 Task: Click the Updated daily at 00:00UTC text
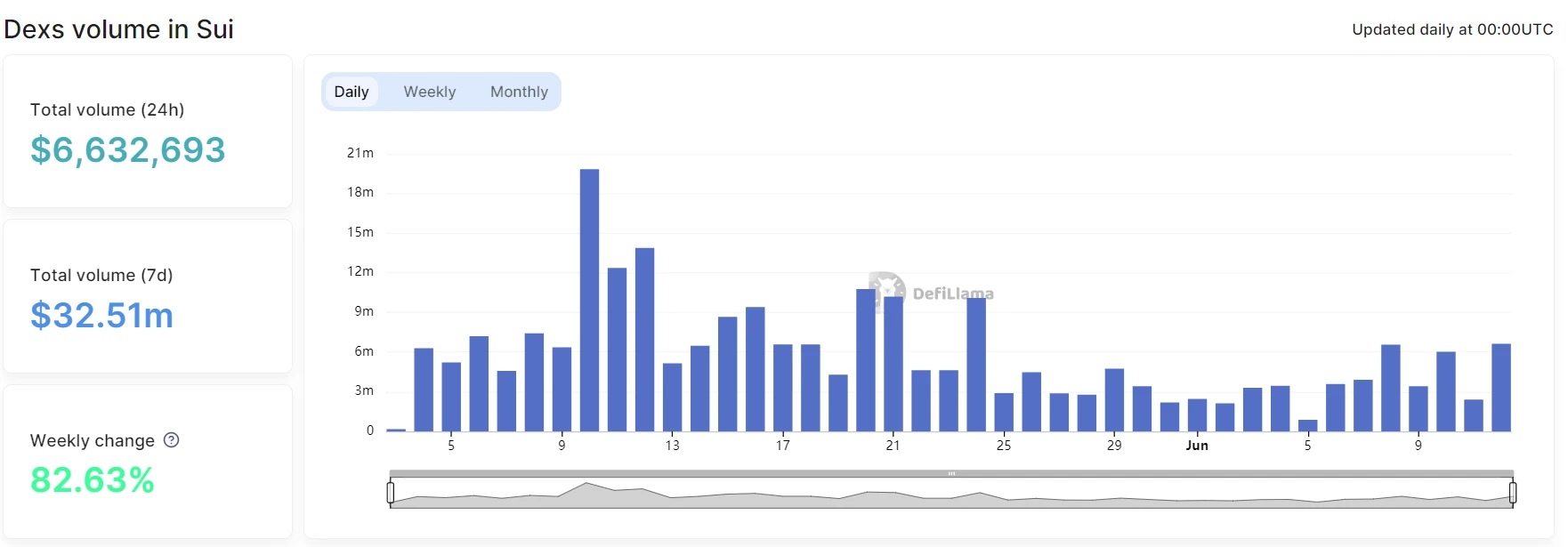coord(1451,29)
